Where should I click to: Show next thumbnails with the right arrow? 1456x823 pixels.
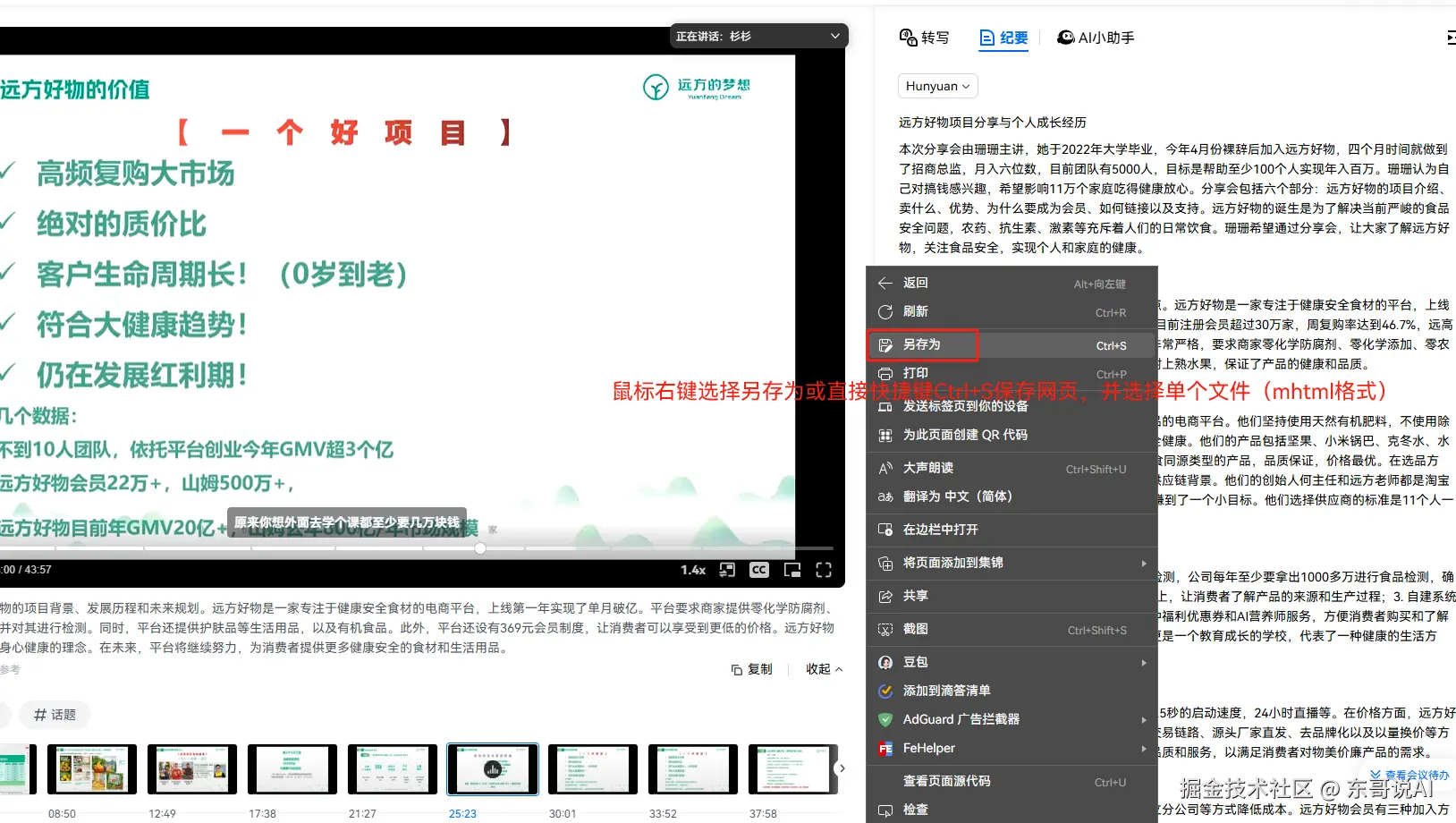[842, 768]
